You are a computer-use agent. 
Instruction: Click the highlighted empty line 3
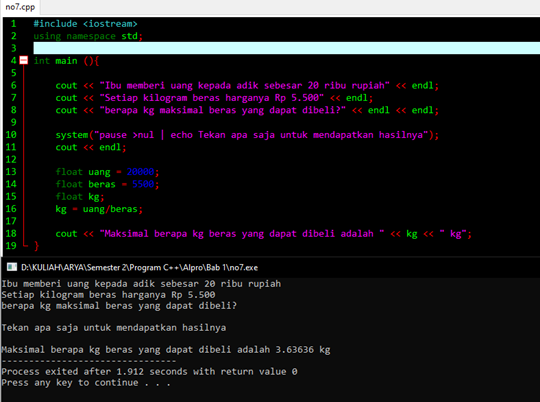[287, 48]
